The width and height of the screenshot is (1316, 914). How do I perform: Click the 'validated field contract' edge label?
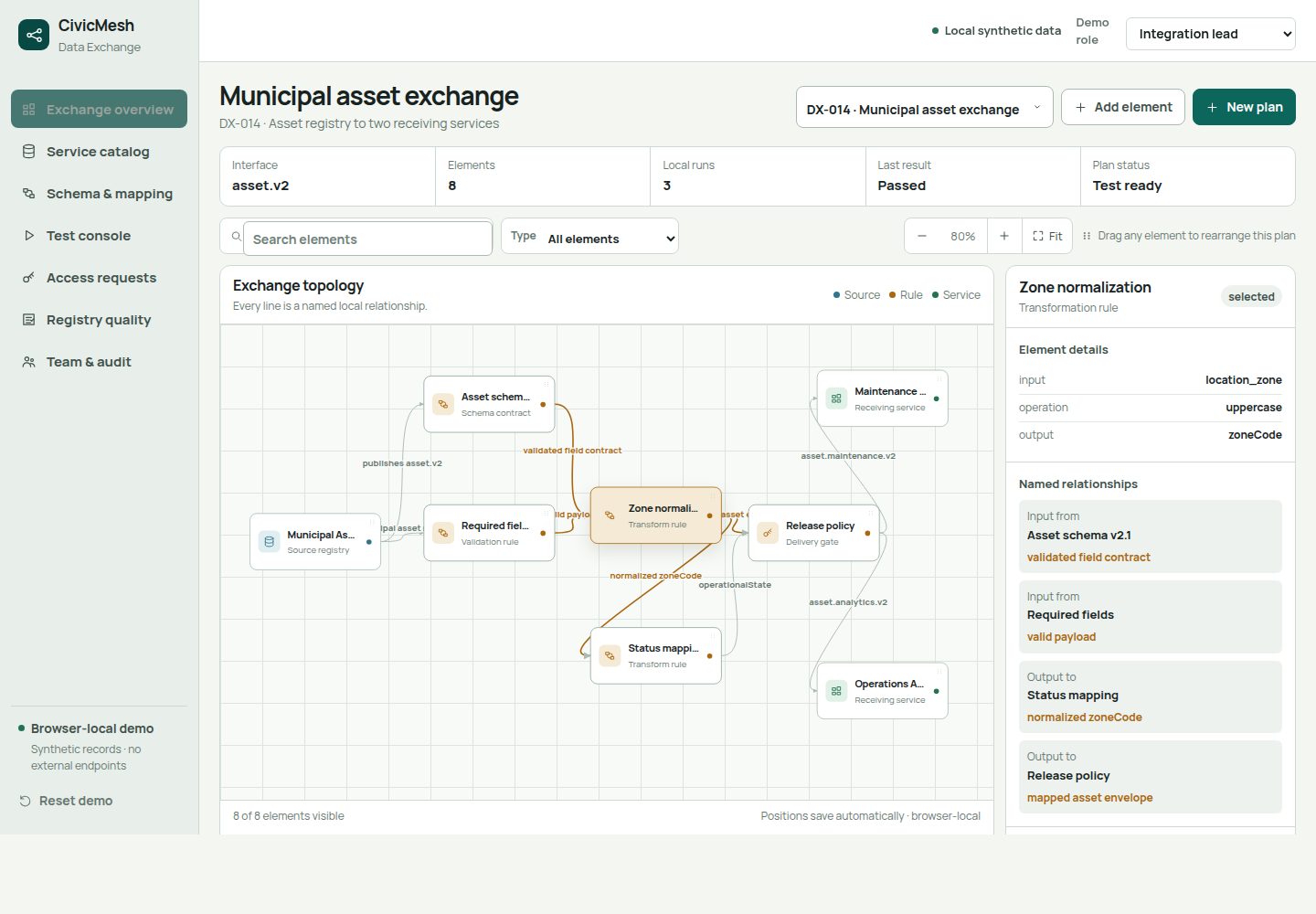click(572, 451)
